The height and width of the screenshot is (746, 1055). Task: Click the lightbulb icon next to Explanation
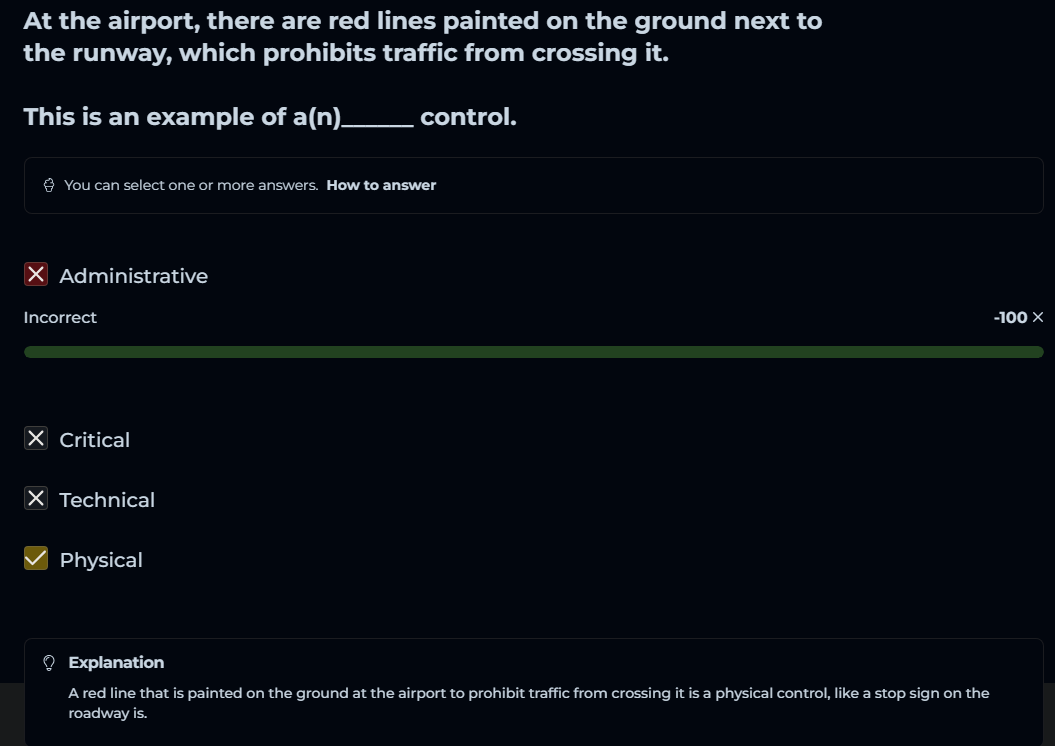[x=48, y=663]
